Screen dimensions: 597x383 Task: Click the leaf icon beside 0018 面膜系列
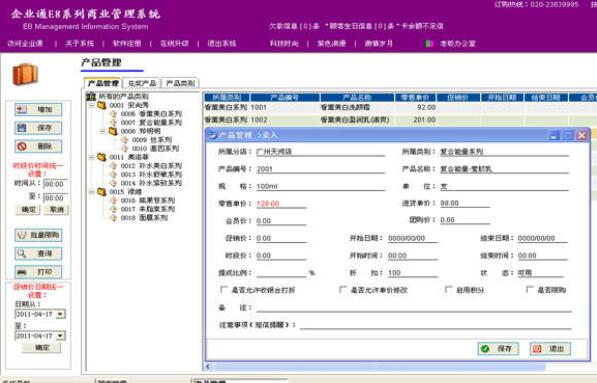(113, 218)
